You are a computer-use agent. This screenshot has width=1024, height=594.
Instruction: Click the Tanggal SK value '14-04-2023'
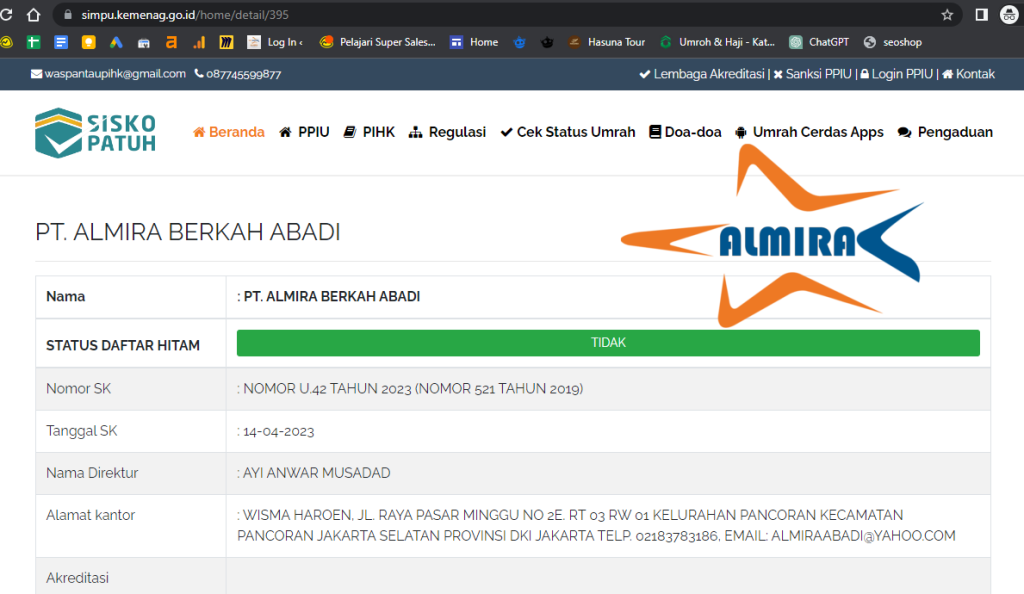[278, 431]
